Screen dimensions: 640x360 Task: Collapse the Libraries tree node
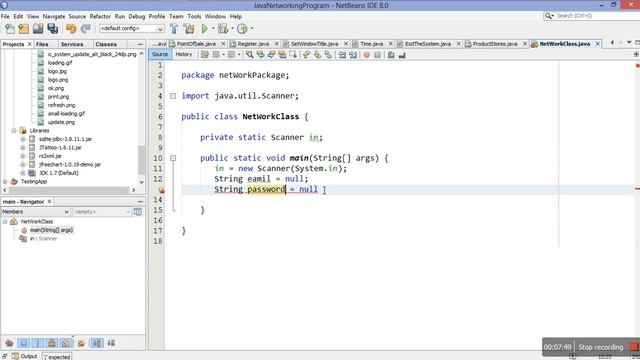click(x=14, y=131)
